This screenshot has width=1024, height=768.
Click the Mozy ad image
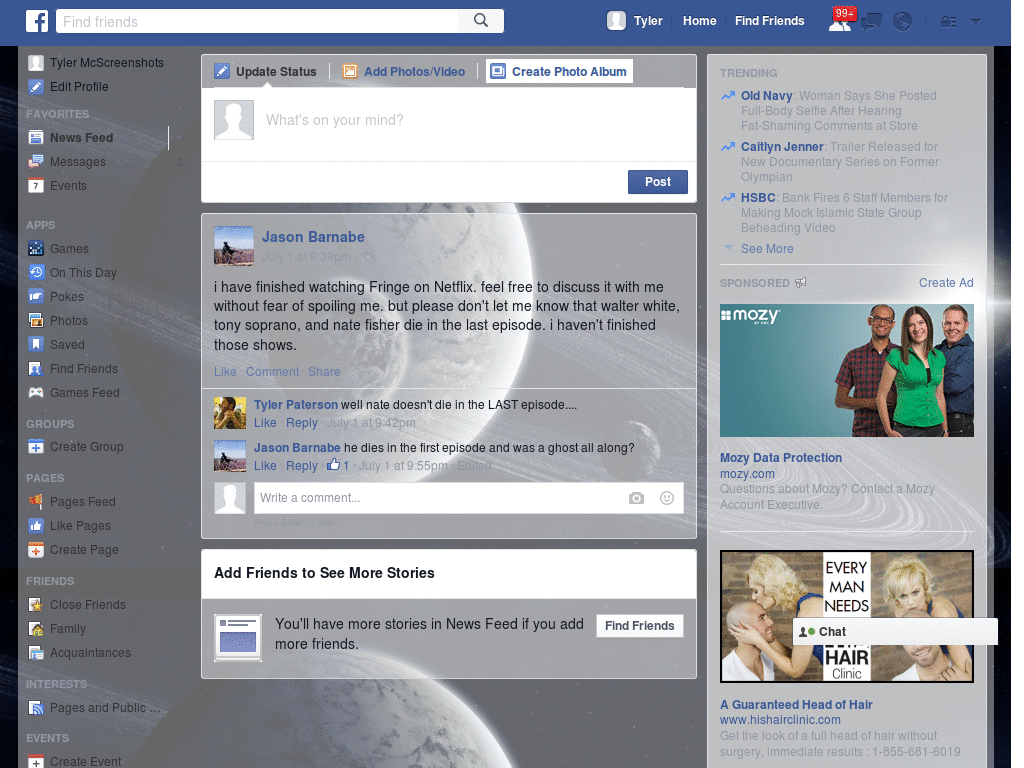pos(846,370)
